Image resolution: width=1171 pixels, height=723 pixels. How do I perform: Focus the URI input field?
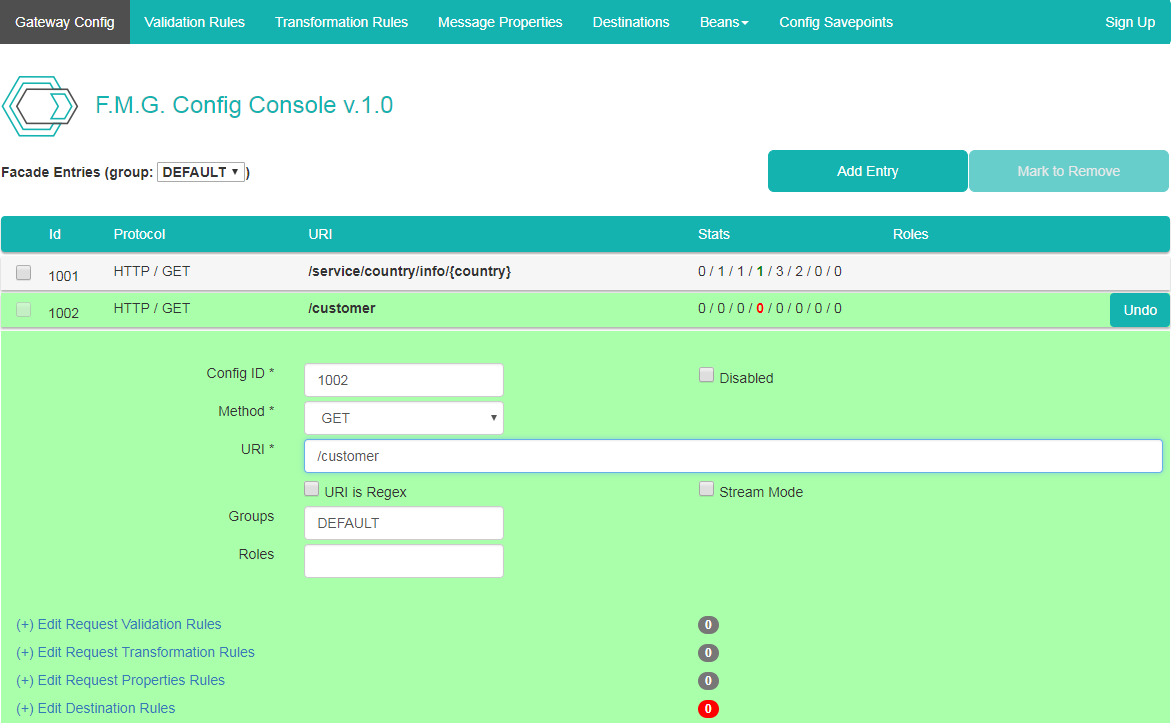pyautogui.click(x=733, y=456)
